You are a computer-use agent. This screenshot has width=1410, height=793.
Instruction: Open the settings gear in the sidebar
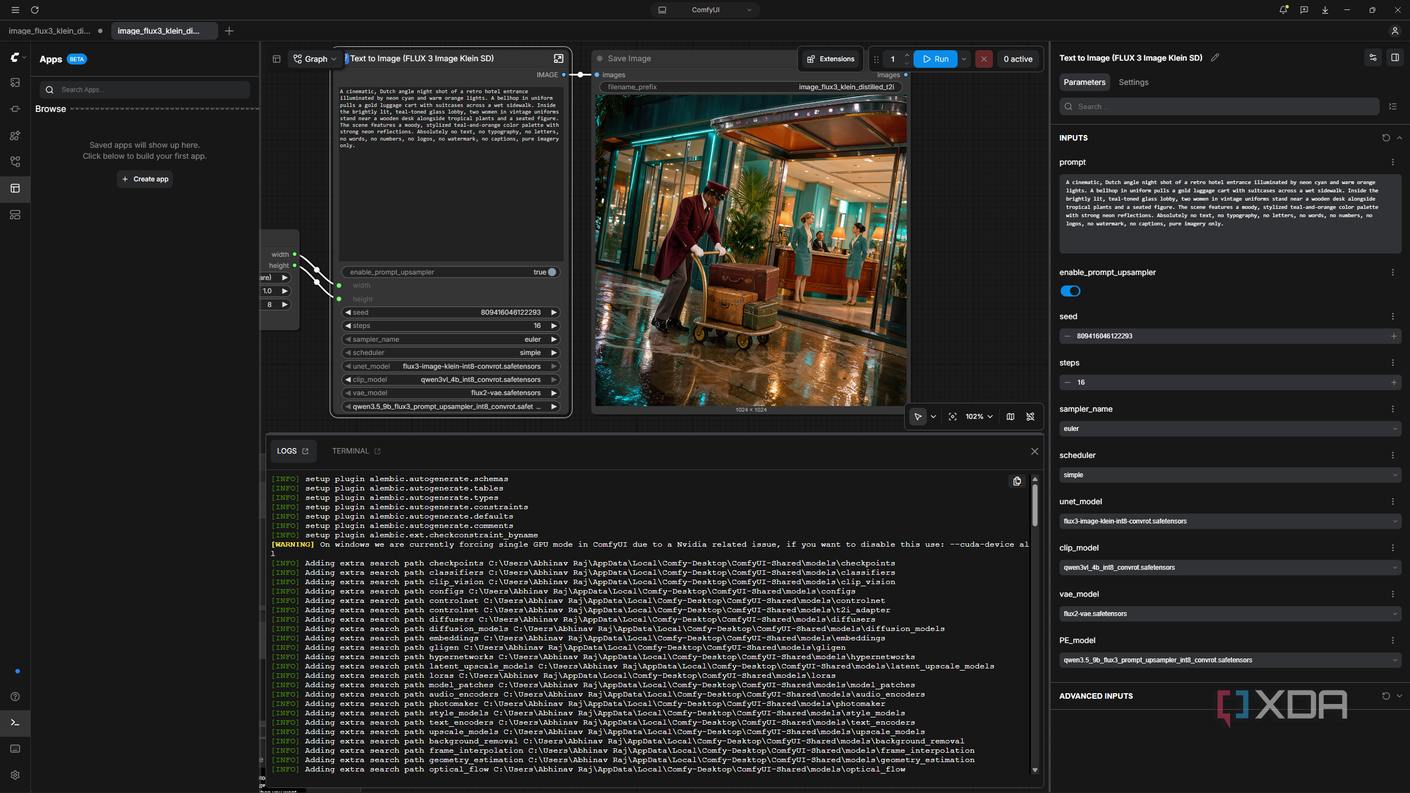[15, 775]
